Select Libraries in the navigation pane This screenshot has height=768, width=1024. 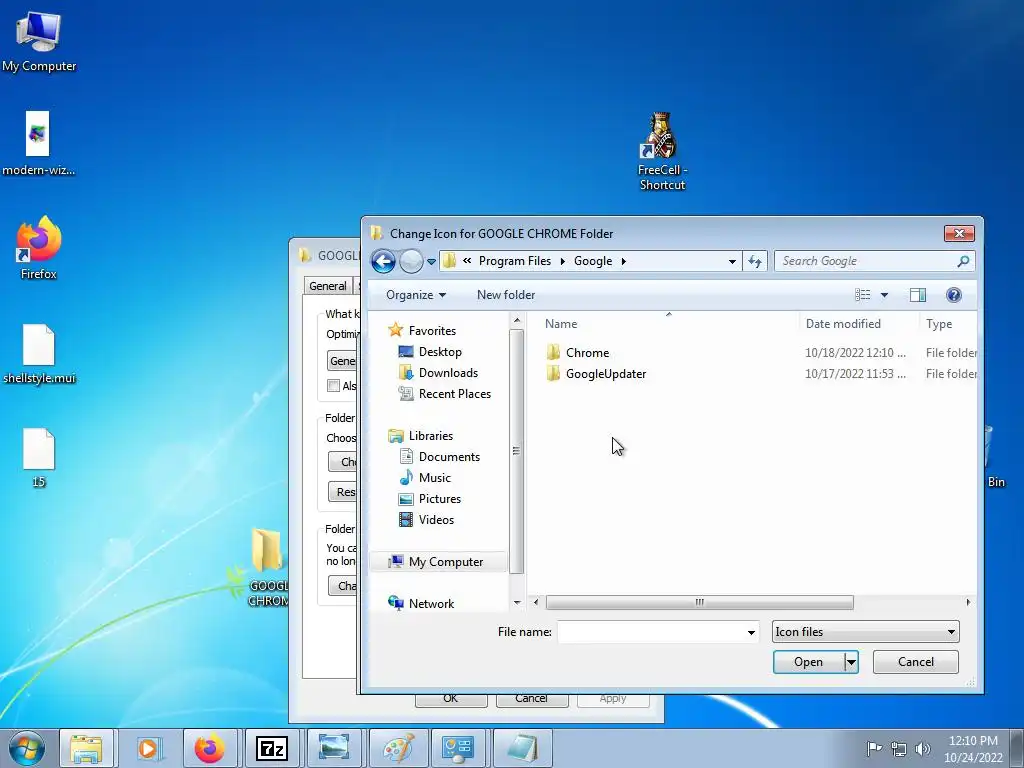coord(430,436)
